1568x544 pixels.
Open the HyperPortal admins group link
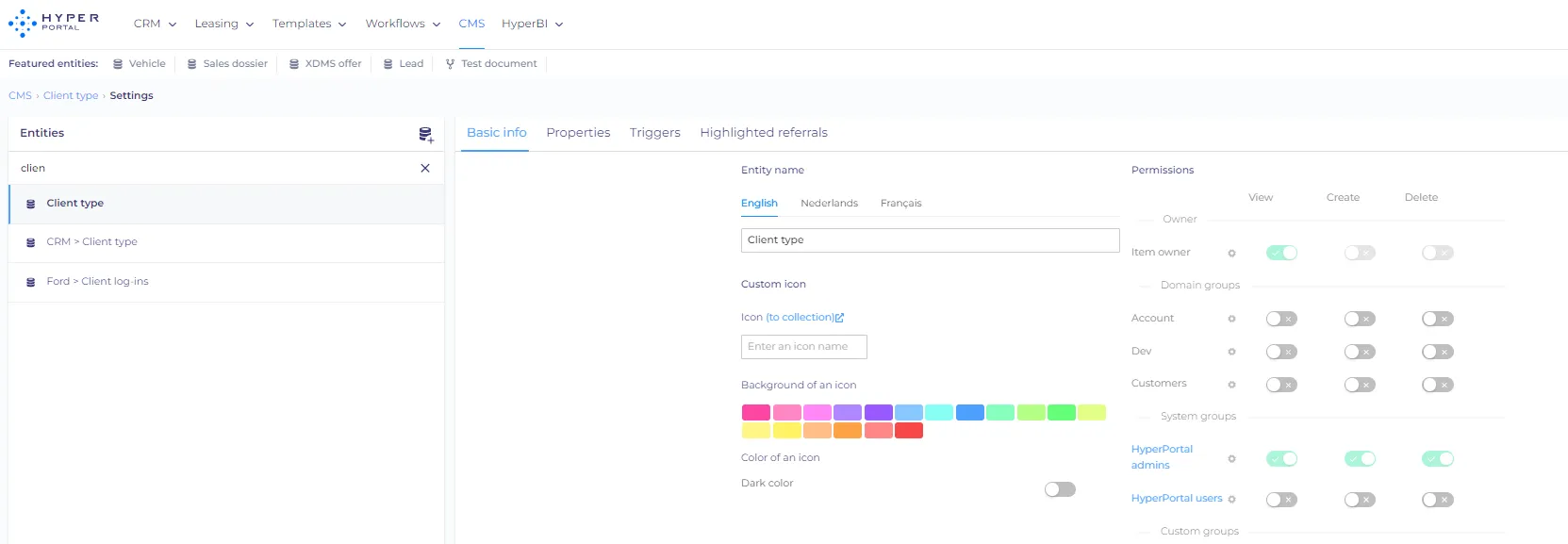pyautogui.click(x=1162, y=457)
